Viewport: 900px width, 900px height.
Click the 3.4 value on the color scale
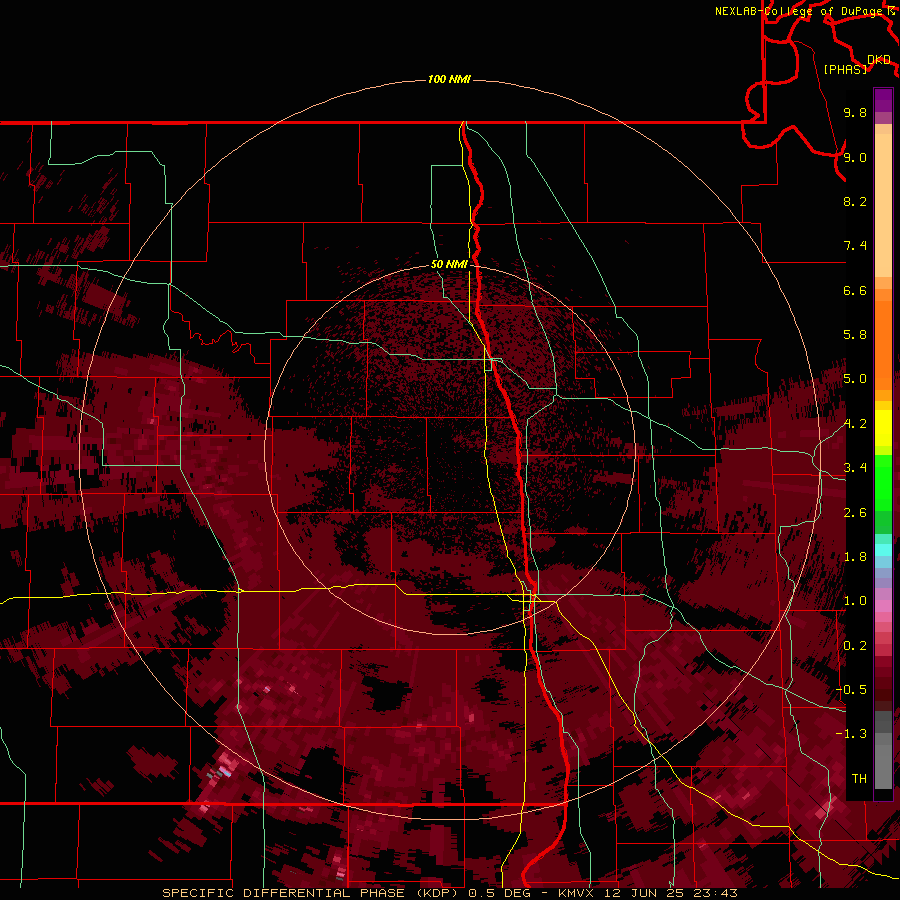pyautogui.click(x=855, y=468)
